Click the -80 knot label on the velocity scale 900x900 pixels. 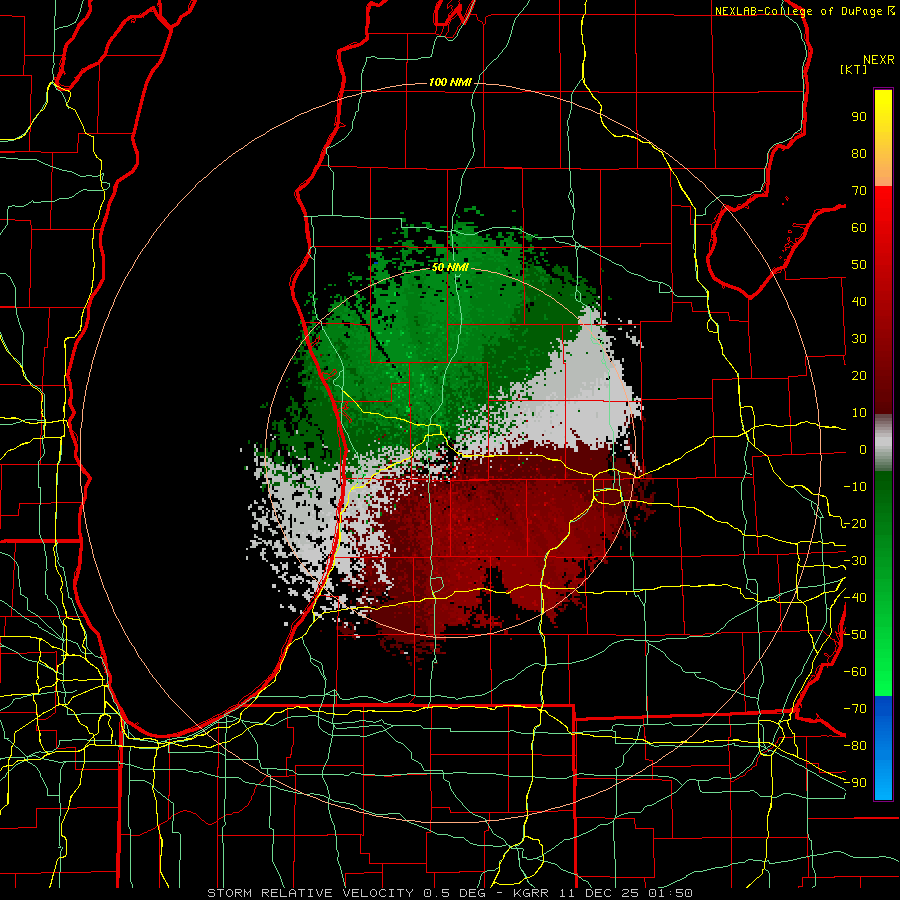855,746
